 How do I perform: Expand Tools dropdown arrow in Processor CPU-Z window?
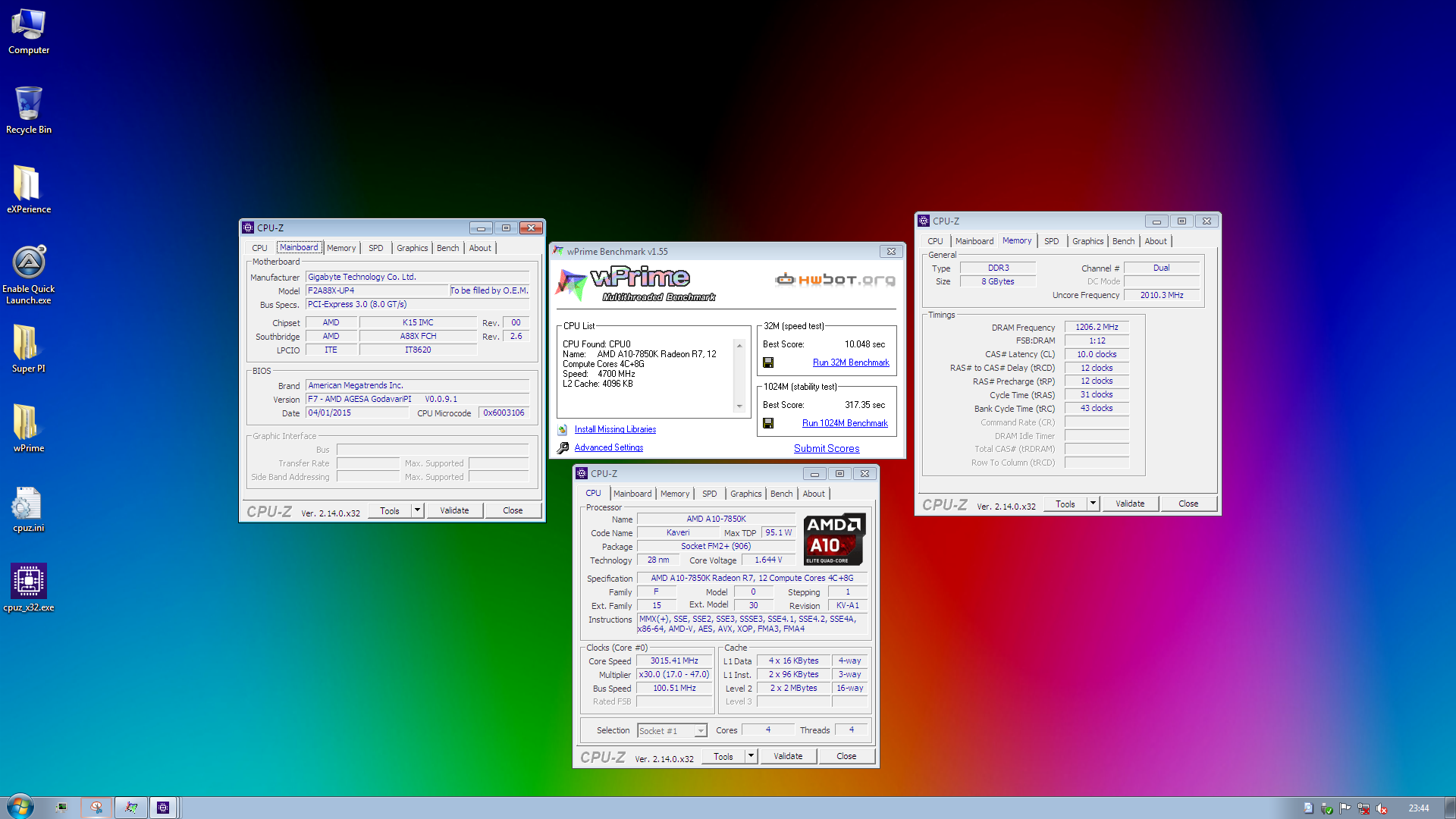751,756
